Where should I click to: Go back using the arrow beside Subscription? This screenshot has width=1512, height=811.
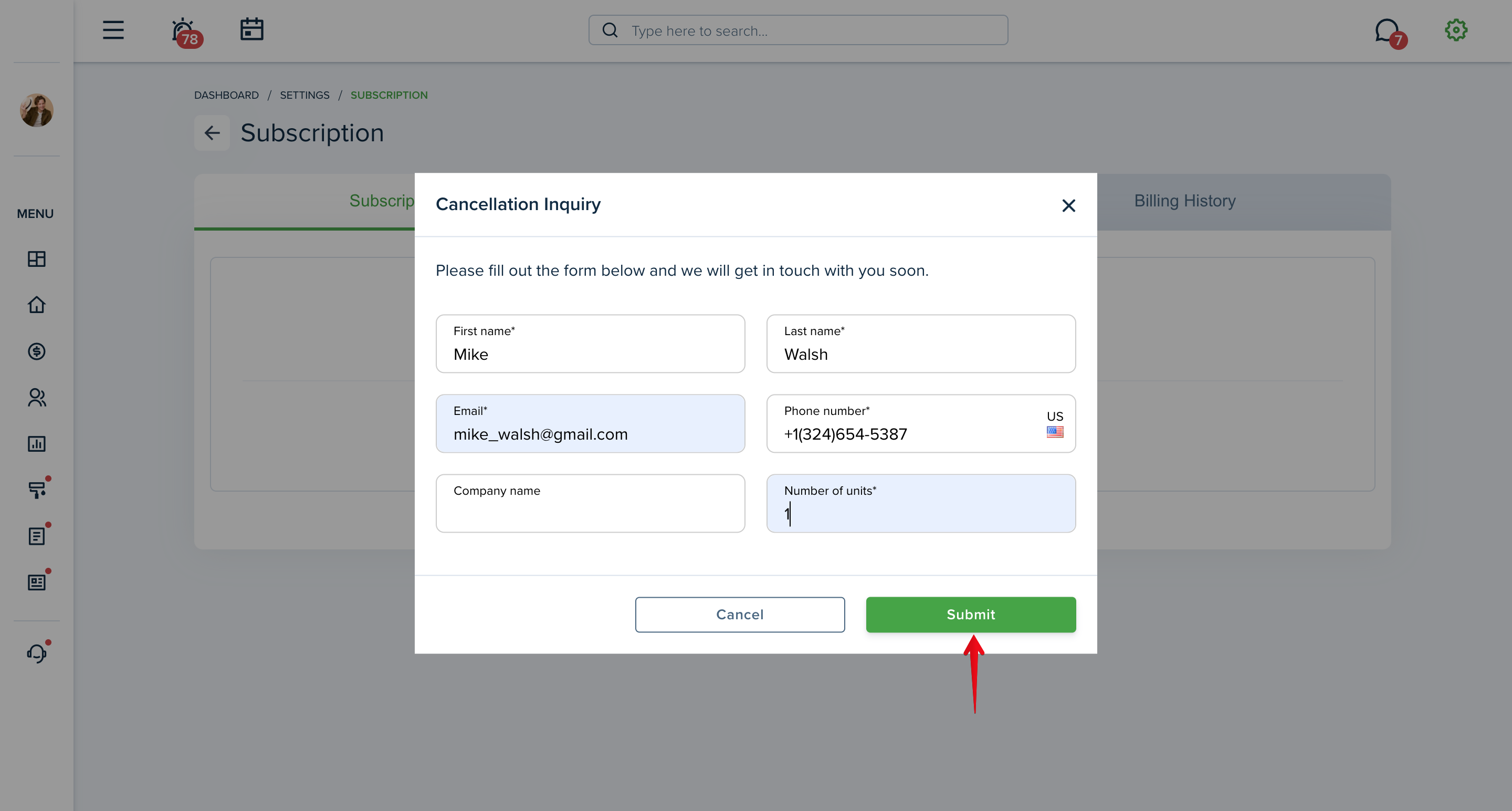[212, 133]
